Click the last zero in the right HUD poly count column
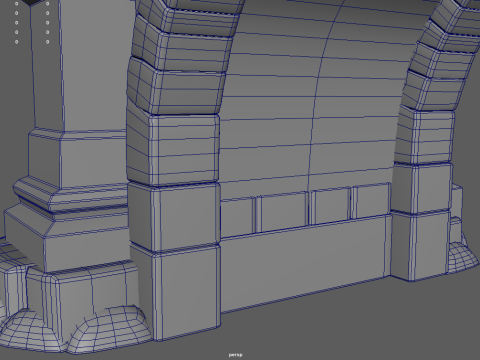This screenshot has width=480, height=360. (x=48, y=42)
